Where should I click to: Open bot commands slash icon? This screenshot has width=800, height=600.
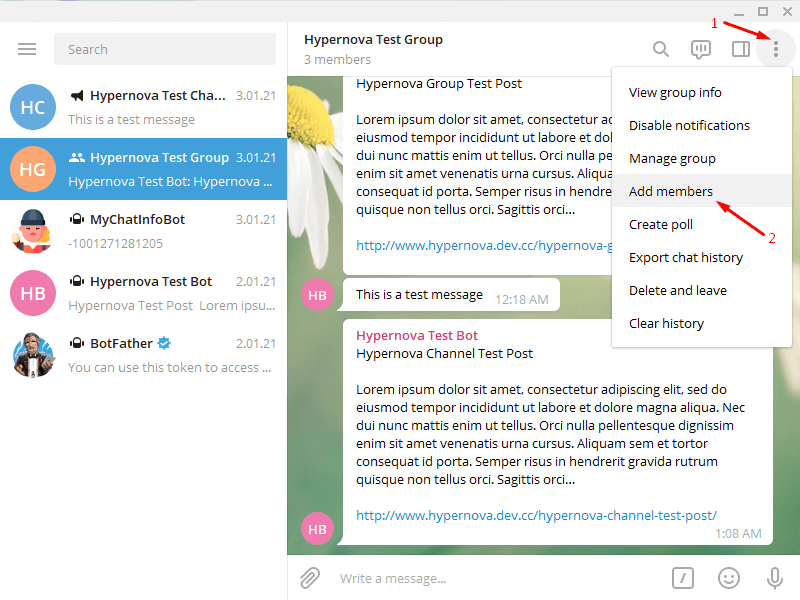(x=683, y=577)
